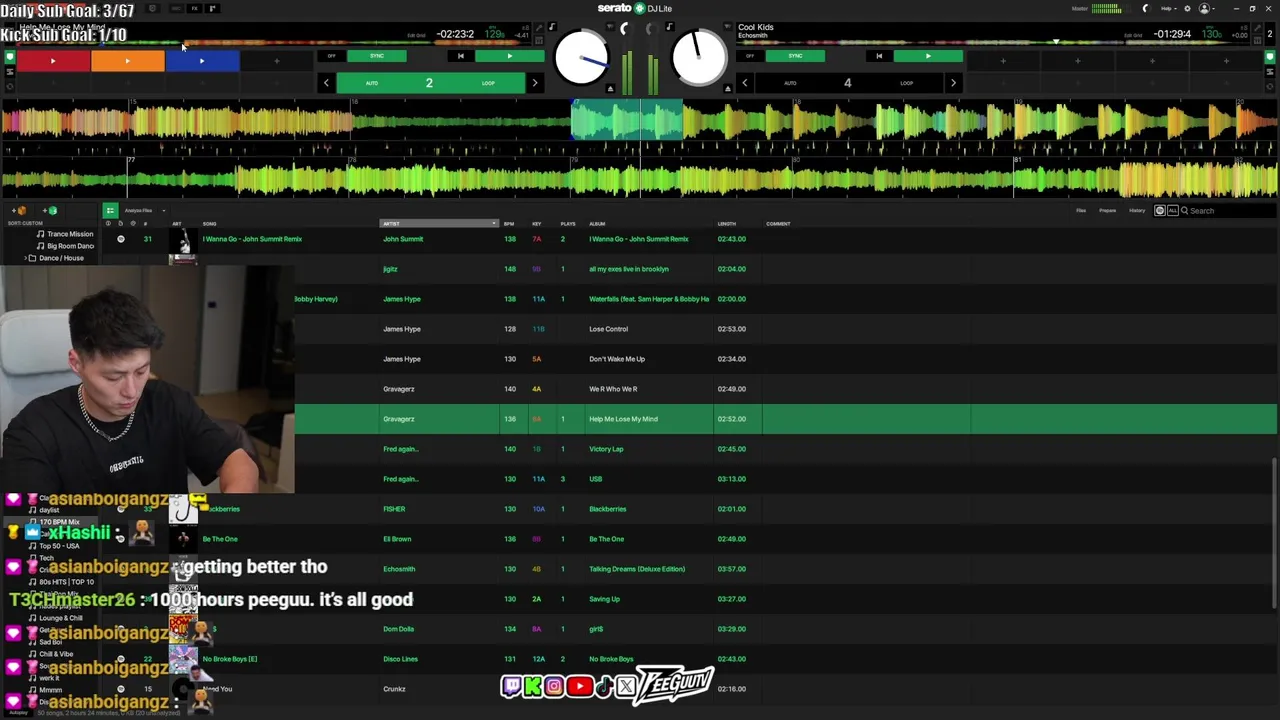The width and height of the screenshot is (1280, 720).
Task: Toggle key lock on left deck
Action: [552, 27]
